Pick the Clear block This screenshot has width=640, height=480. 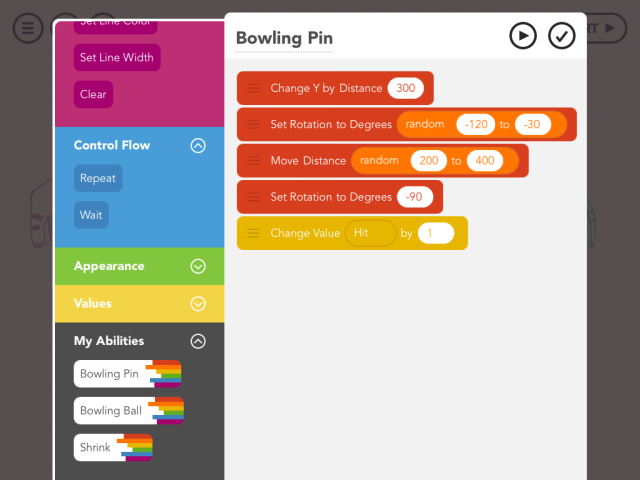click(93, 95)
